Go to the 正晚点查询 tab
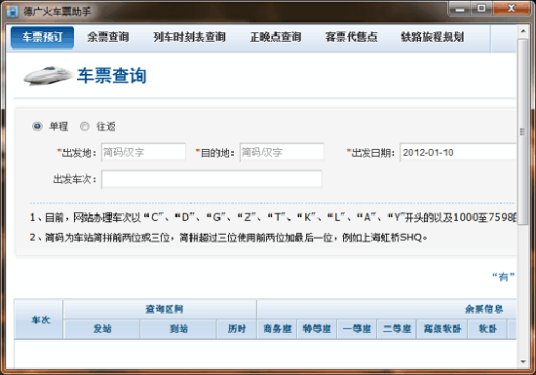536x375 pixels. pyautogui.click(x=276, y=37)
